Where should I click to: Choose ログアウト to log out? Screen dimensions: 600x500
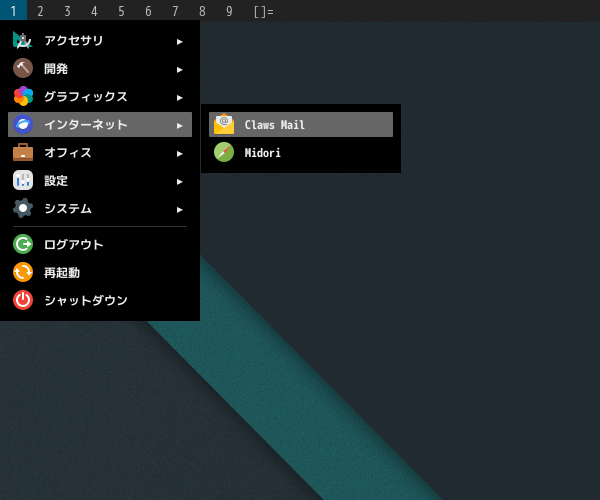click(x=100, y=244)
